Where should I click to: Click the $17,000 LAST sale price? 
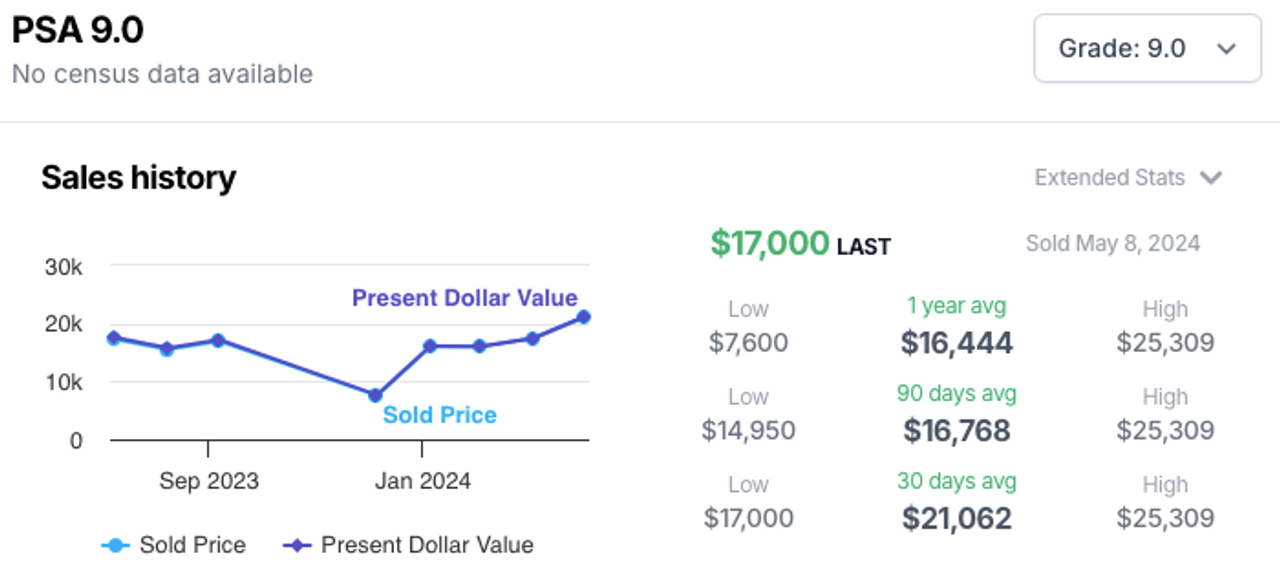(x=800, y=243)
